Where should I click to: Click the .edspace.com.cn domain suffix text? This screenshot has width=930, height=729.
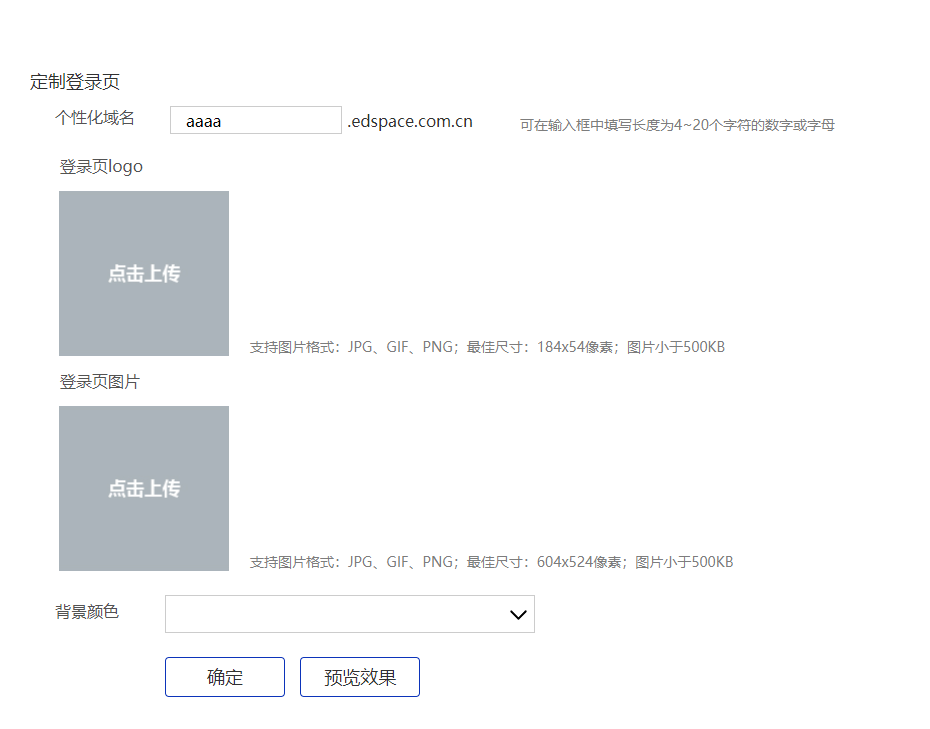click(410, 122)
